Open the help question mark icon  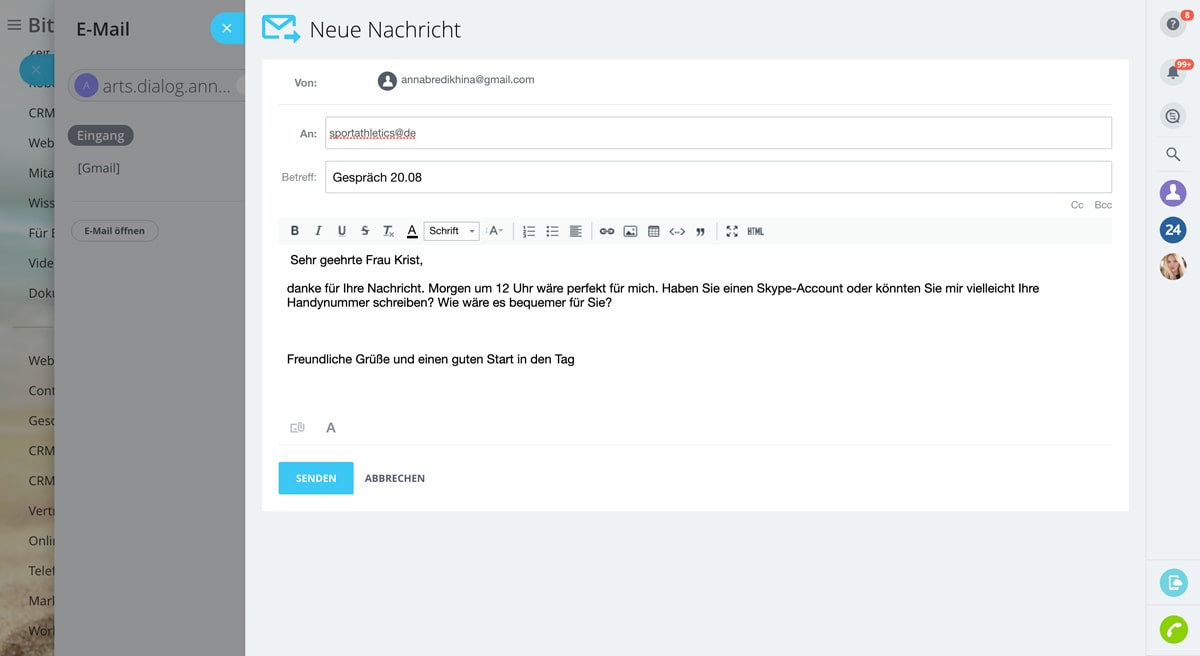[1173, 24]
